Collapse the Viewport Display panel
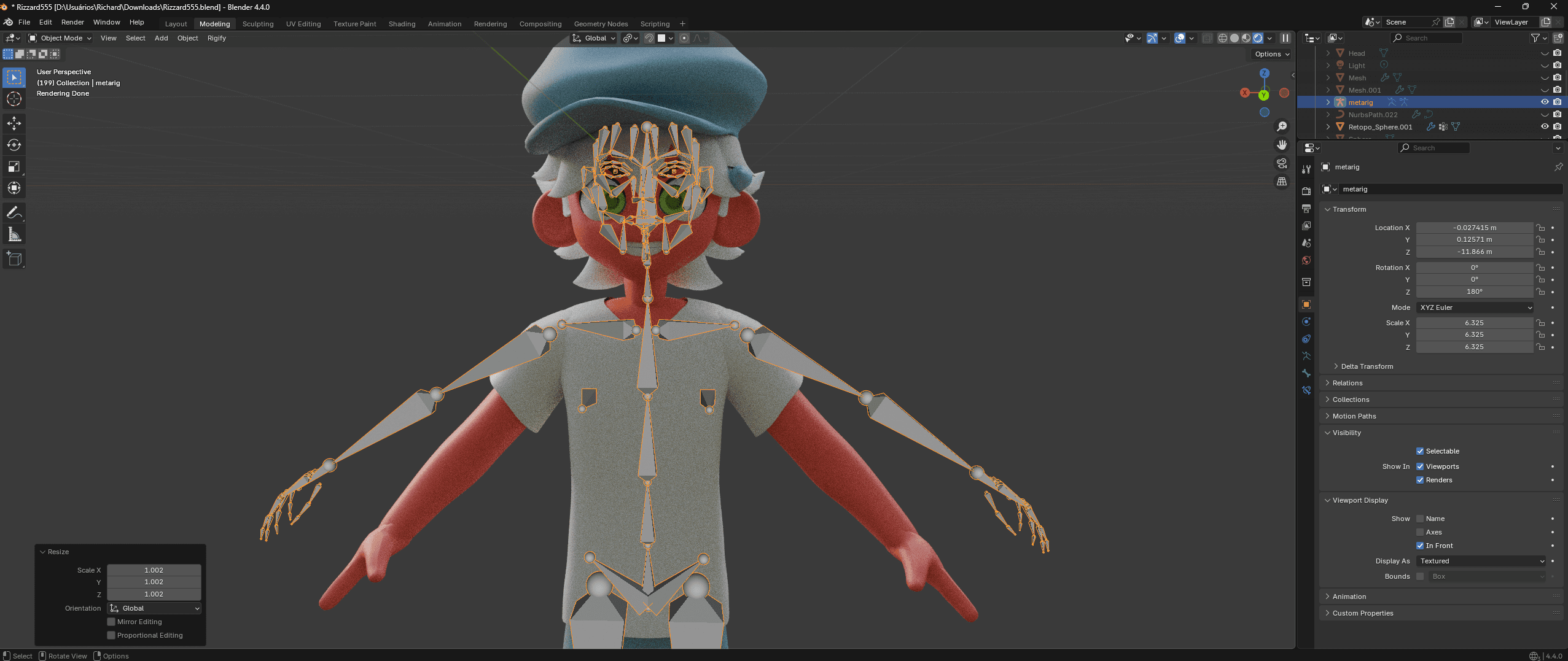Screen dimensions: 1568x661 [x=1360, y=500]
